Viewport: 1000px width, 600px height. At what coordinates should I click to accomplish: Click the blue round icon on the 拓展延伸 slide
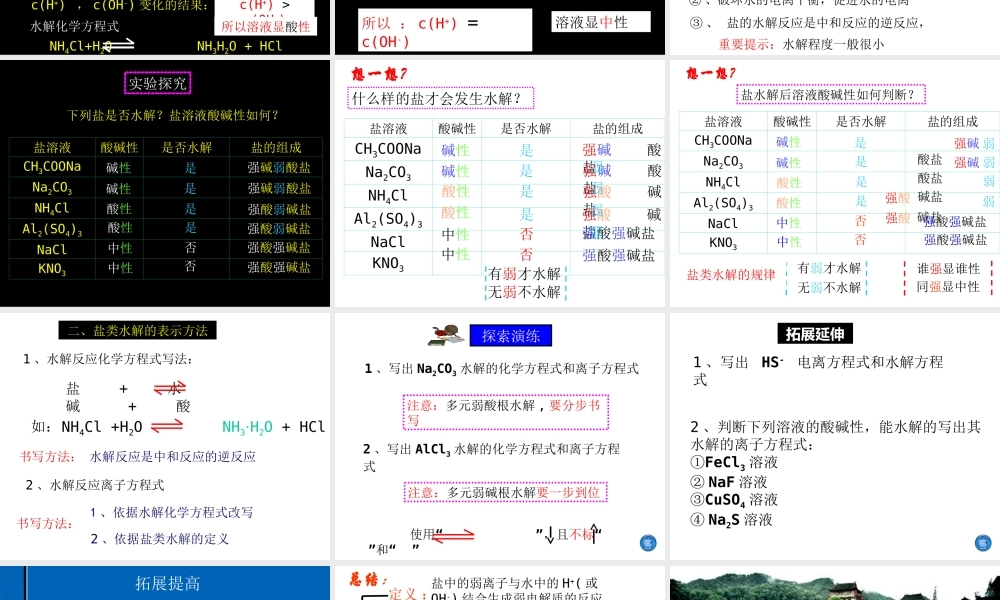(983, 543)
